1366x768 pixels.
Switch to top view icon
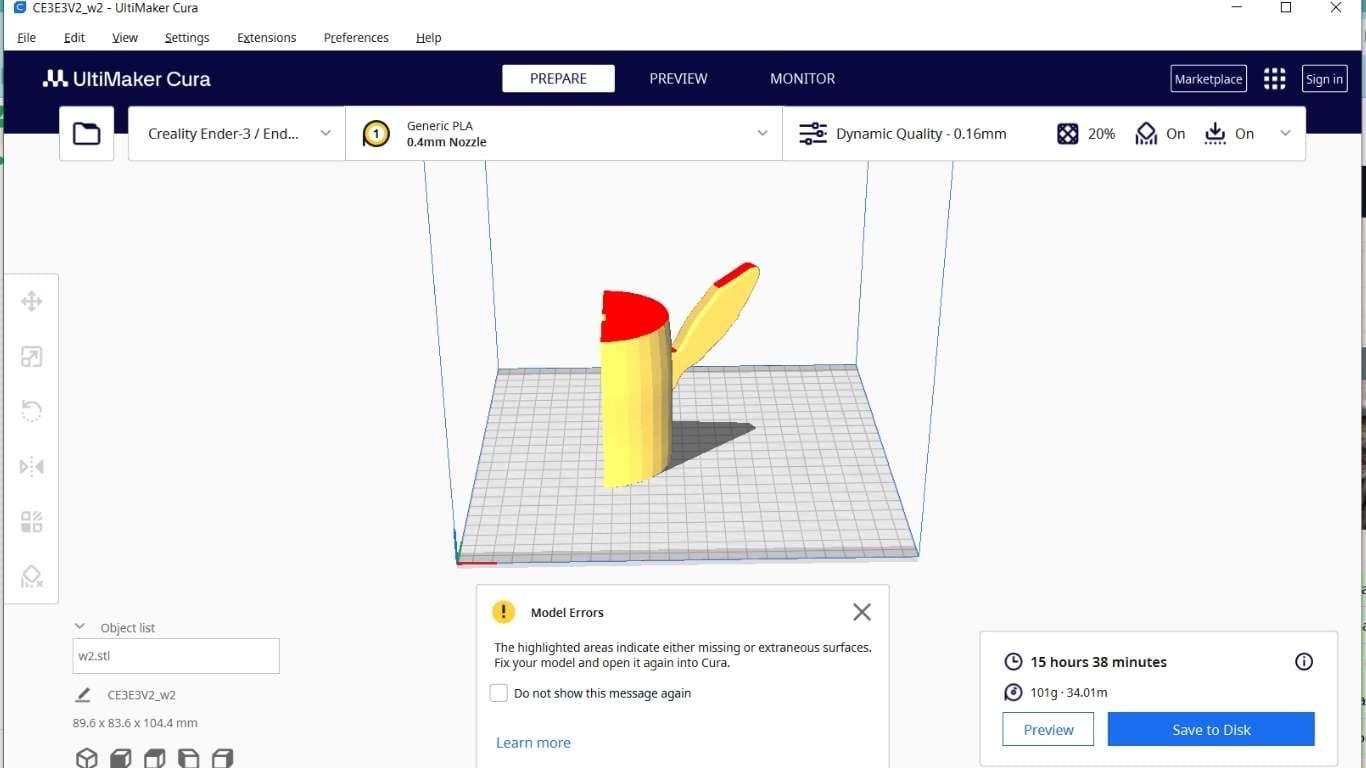(154, 758)
